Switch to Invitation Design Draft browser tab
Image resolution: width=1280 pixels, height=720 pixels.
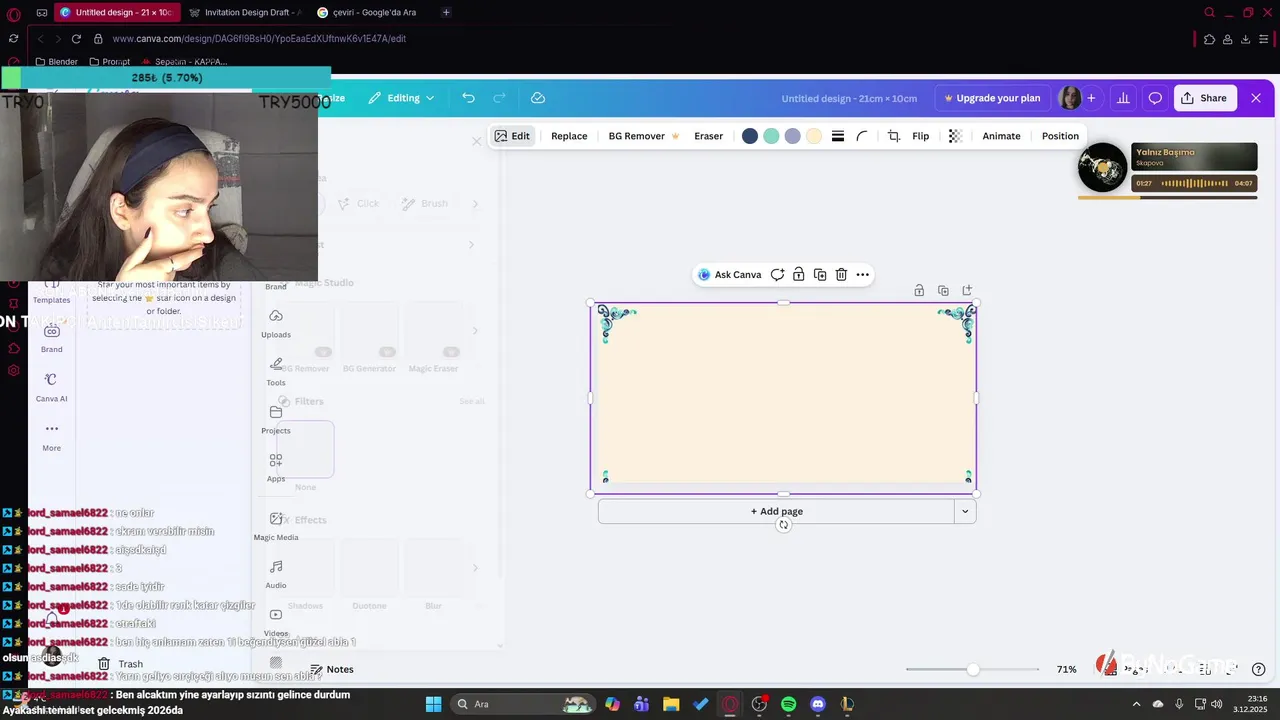(244, 12)
